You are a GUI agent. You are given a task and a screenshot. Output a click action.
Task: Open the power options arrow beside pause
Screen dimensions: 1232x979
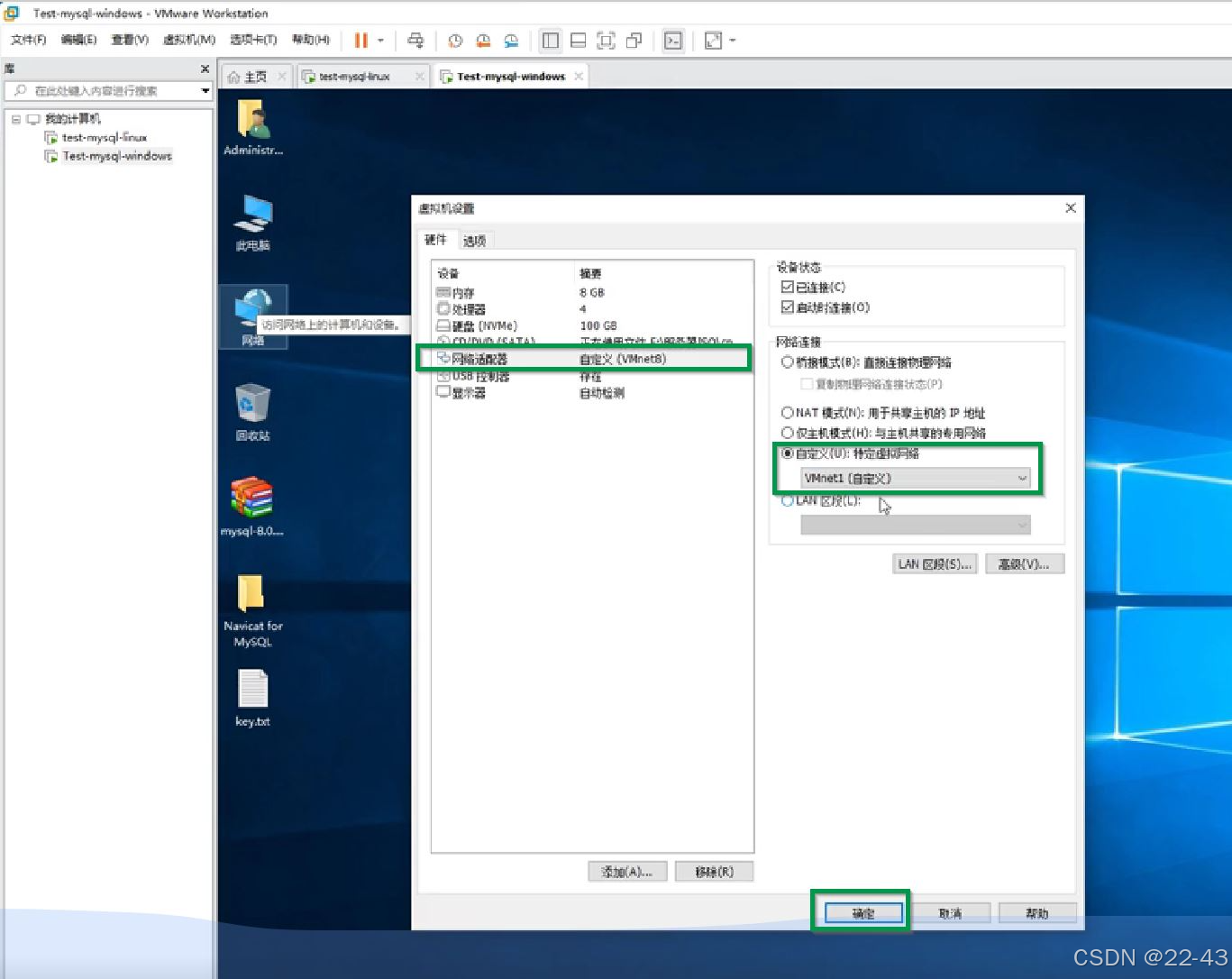pos(380,41)
